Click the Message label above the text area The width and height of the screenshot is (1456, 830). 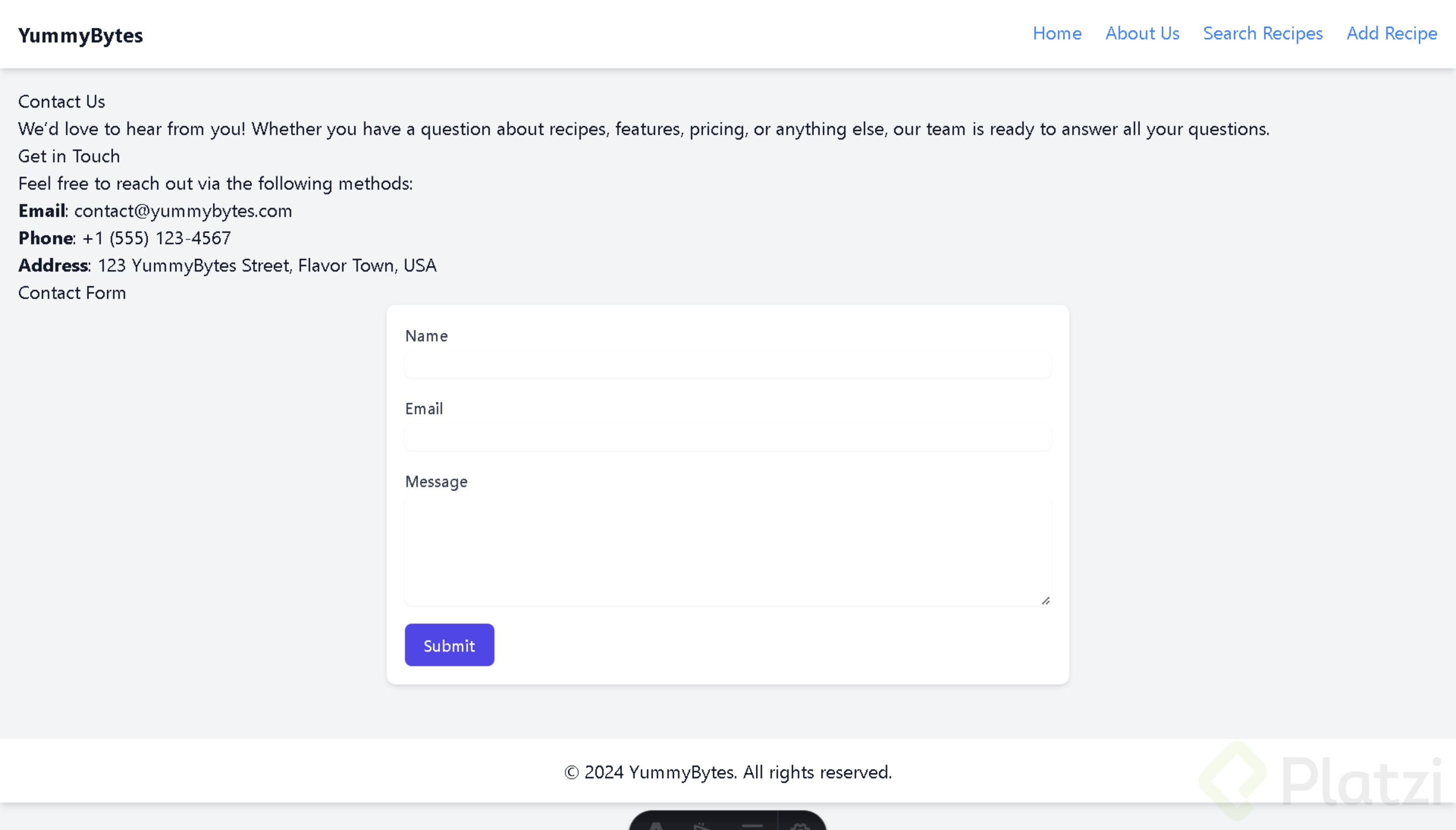436,482
